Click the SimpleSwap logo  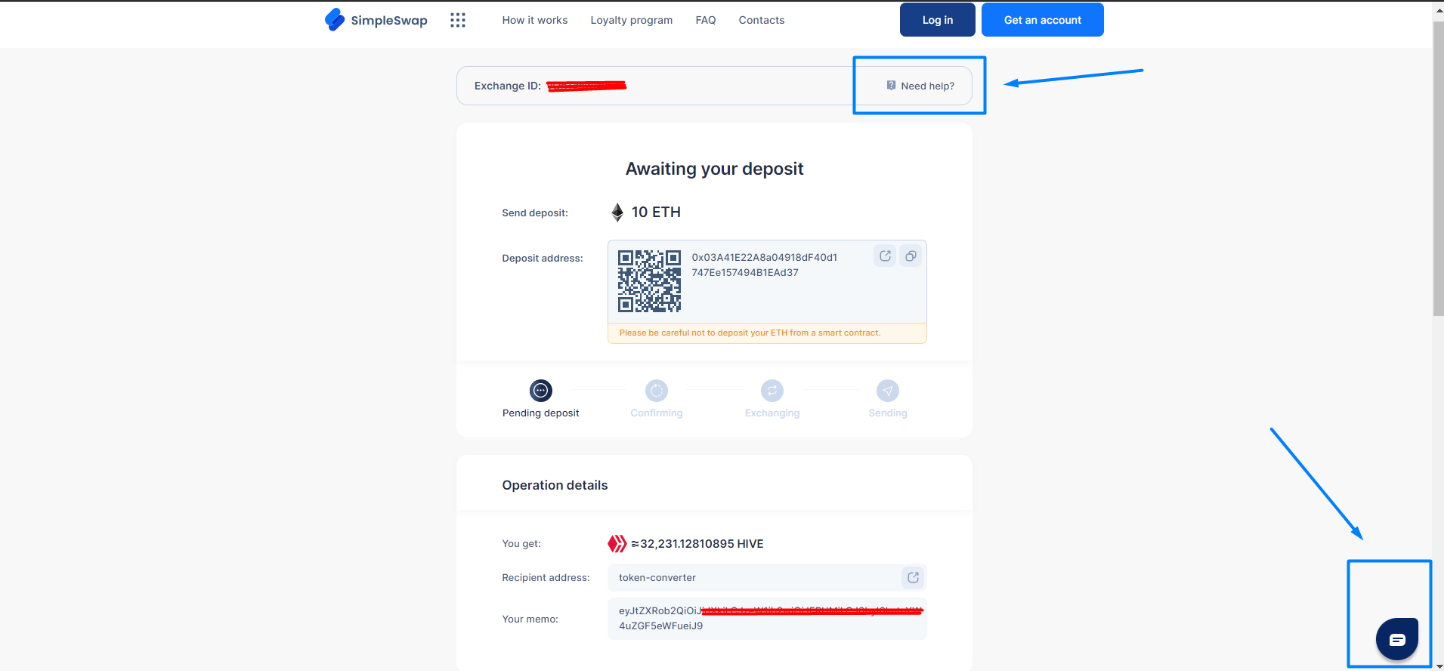(376, 20)
